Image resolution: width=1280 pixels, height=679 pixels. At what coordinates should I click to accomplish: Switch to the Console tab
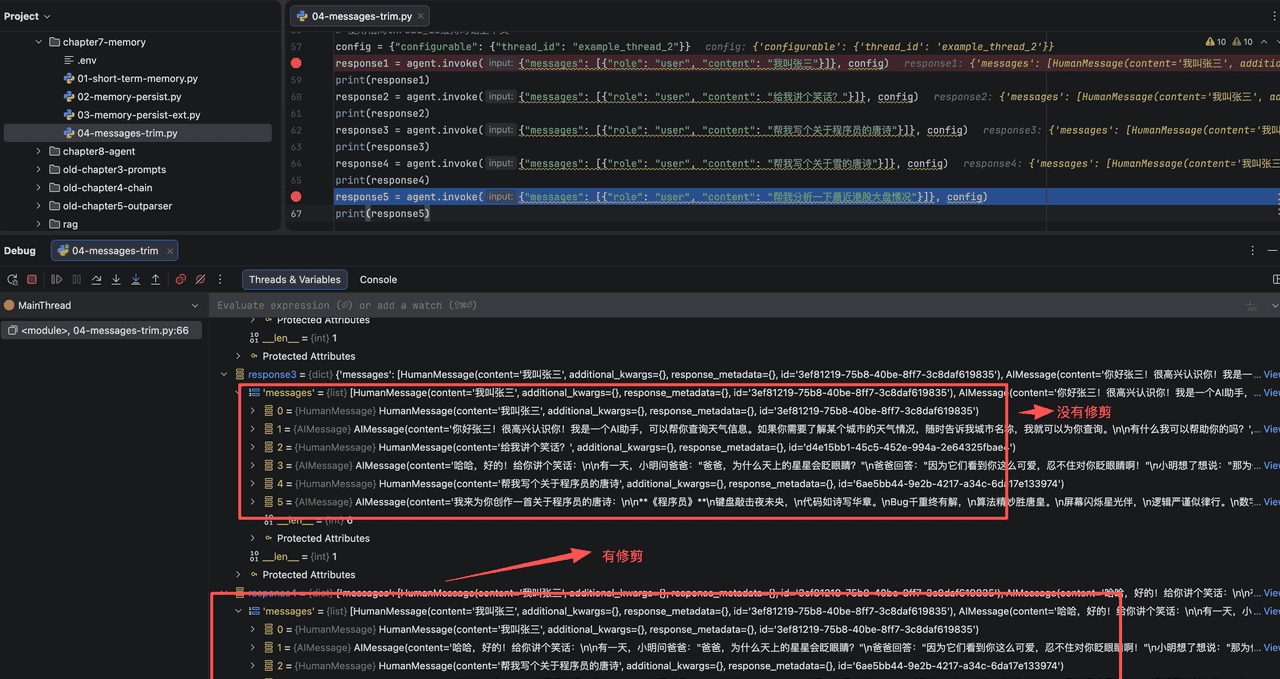pos(378,279)
